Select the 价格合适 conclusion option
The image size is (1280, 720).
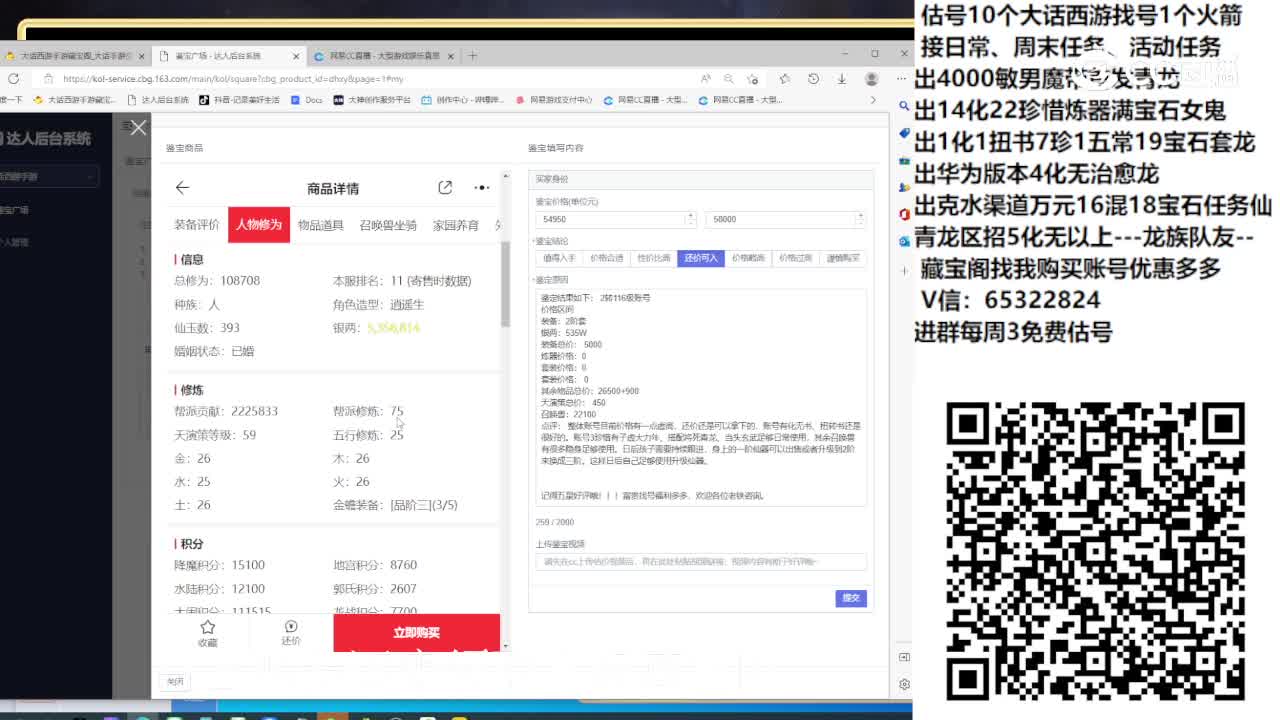[x=606, y=258]
